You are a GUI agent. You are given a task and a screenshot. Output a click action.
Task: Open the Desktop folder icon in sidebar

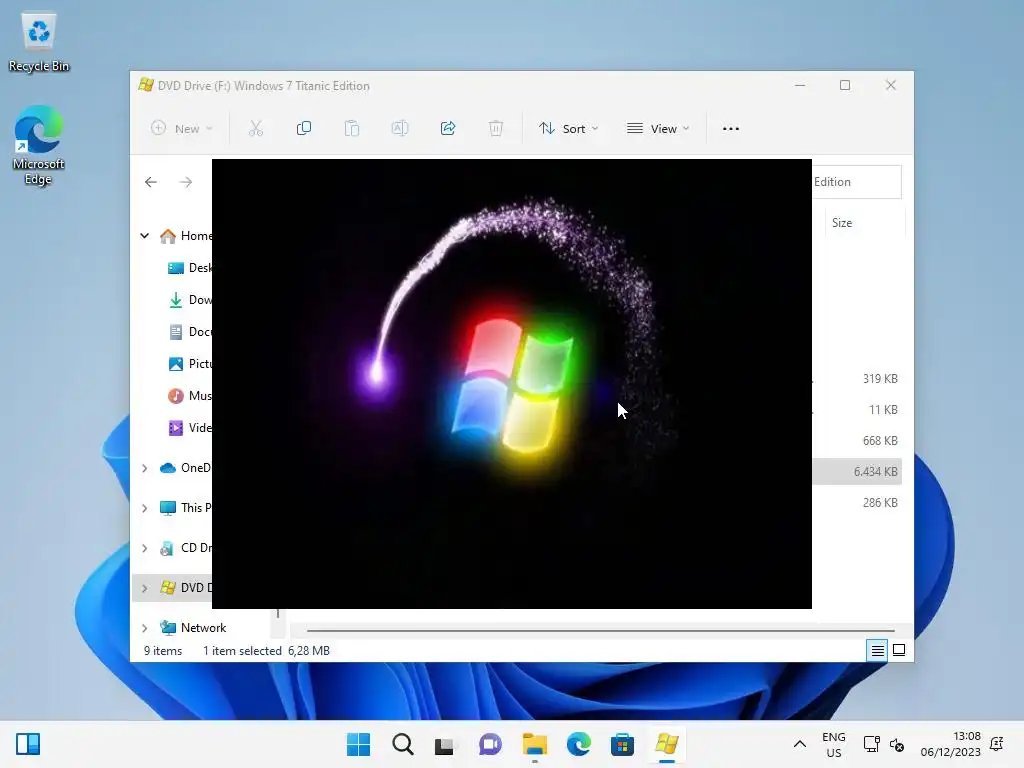tap(176, 268)
